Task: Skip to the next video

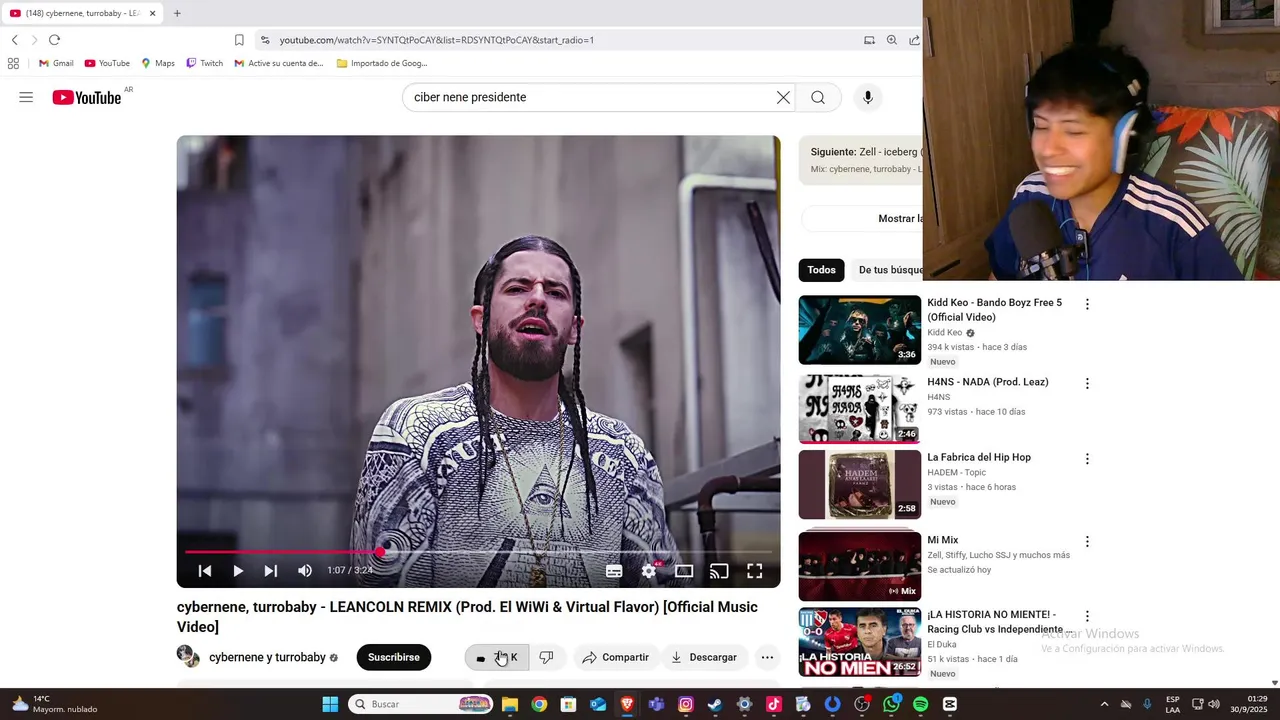Action: 271,571
